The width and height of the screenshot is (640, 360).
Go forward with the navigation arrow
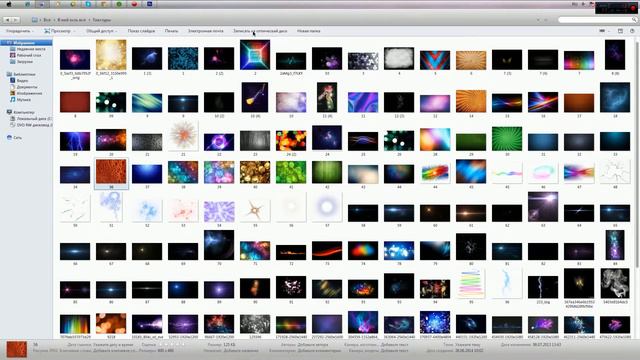15,20
